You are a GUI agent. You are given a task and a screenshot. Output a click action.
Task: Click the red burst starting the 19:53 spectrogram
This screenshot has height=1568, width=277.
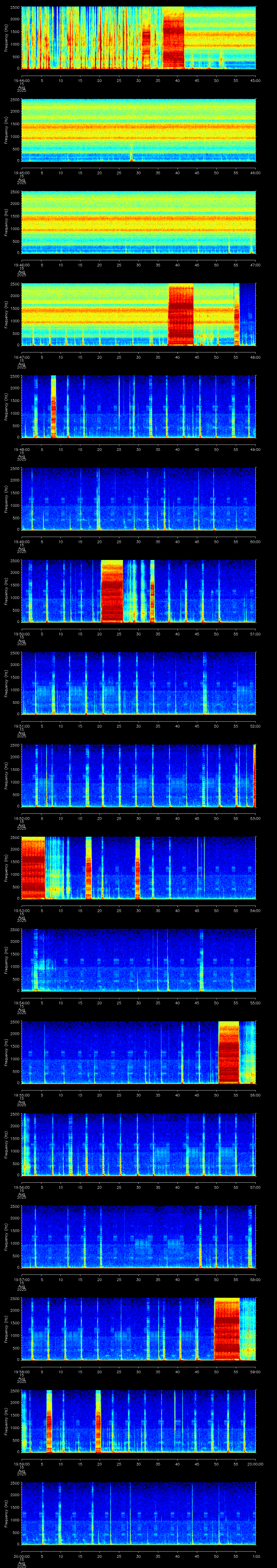click(x=34, y=868)
